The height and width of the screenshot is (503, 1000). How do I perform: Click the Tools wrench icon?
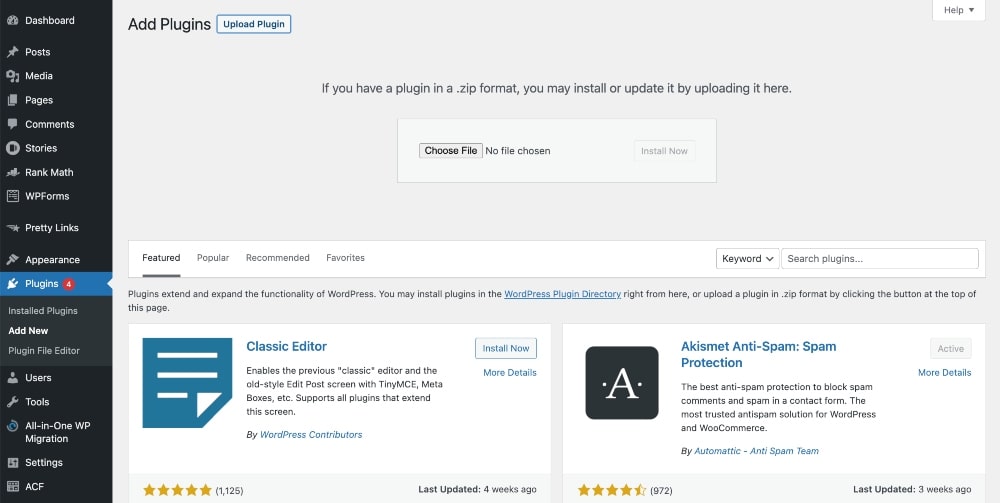(x=13, y=402)
